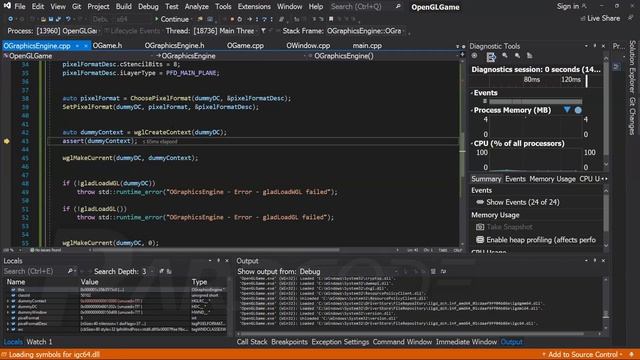This screenshot has height=360, width=640.
Task: Click the Zoom Out icon in Diagnostic Tools
Action: click(x=518, y=56)
